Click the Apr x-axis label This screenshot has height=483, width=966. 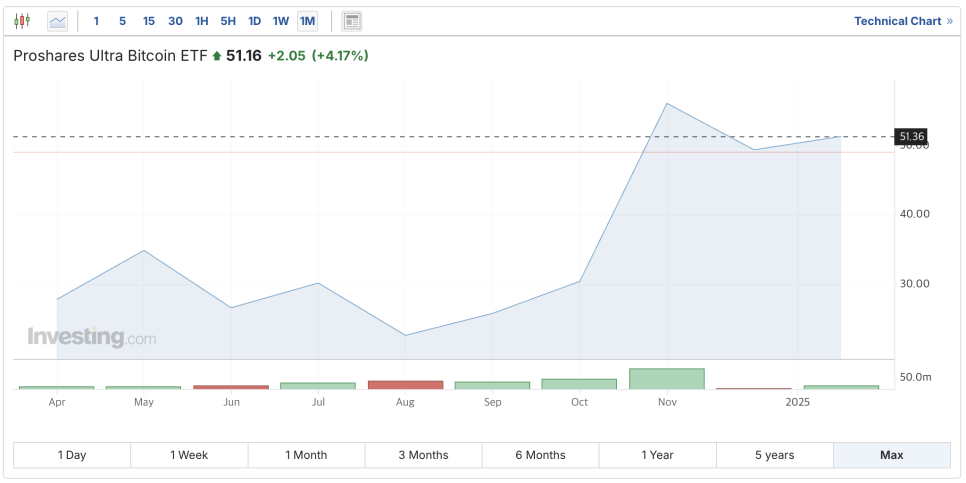(x=57, y=402)
